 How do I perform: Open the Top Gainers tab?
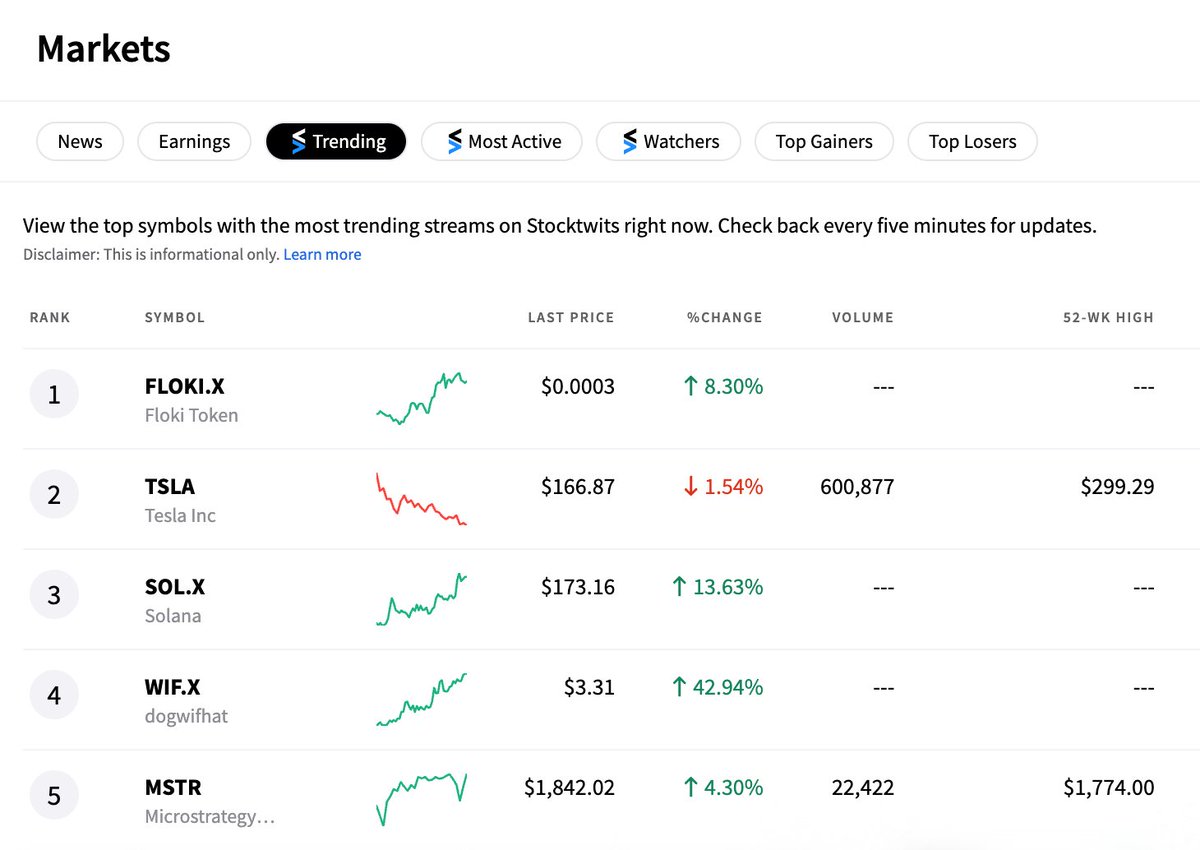click(x=824, y=142)
